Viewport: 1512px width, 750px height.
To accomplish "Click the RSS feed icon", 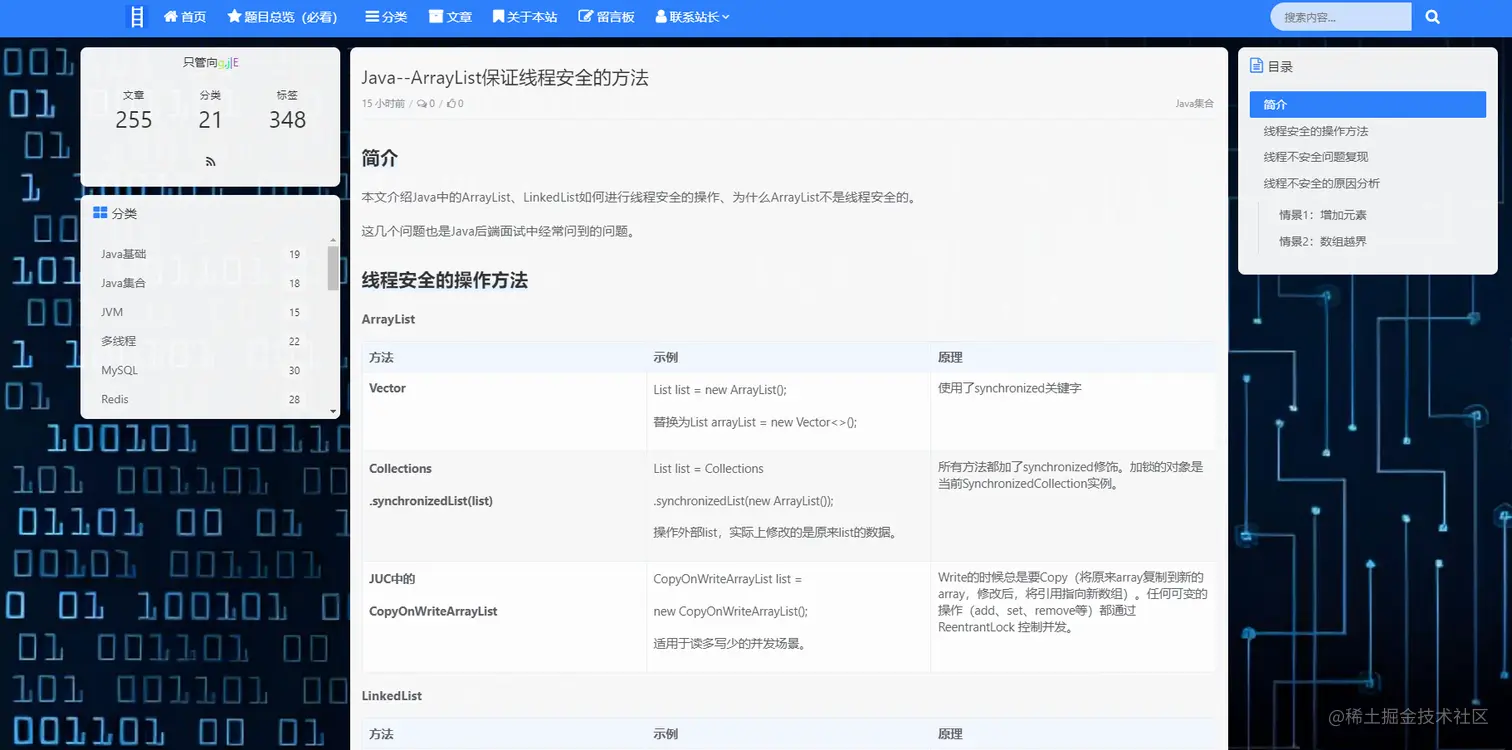I will click(x=210, y=161).
